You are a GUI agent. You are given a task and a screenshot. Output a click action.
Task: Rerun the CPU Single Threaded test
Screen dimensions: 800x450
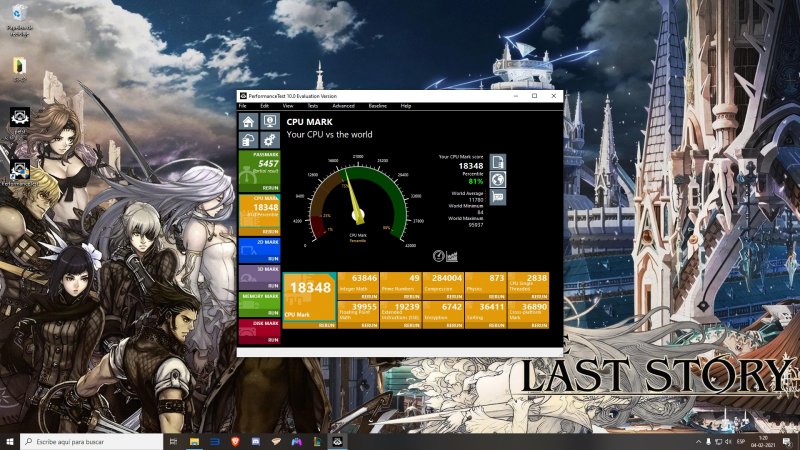[x=539, y=296]
